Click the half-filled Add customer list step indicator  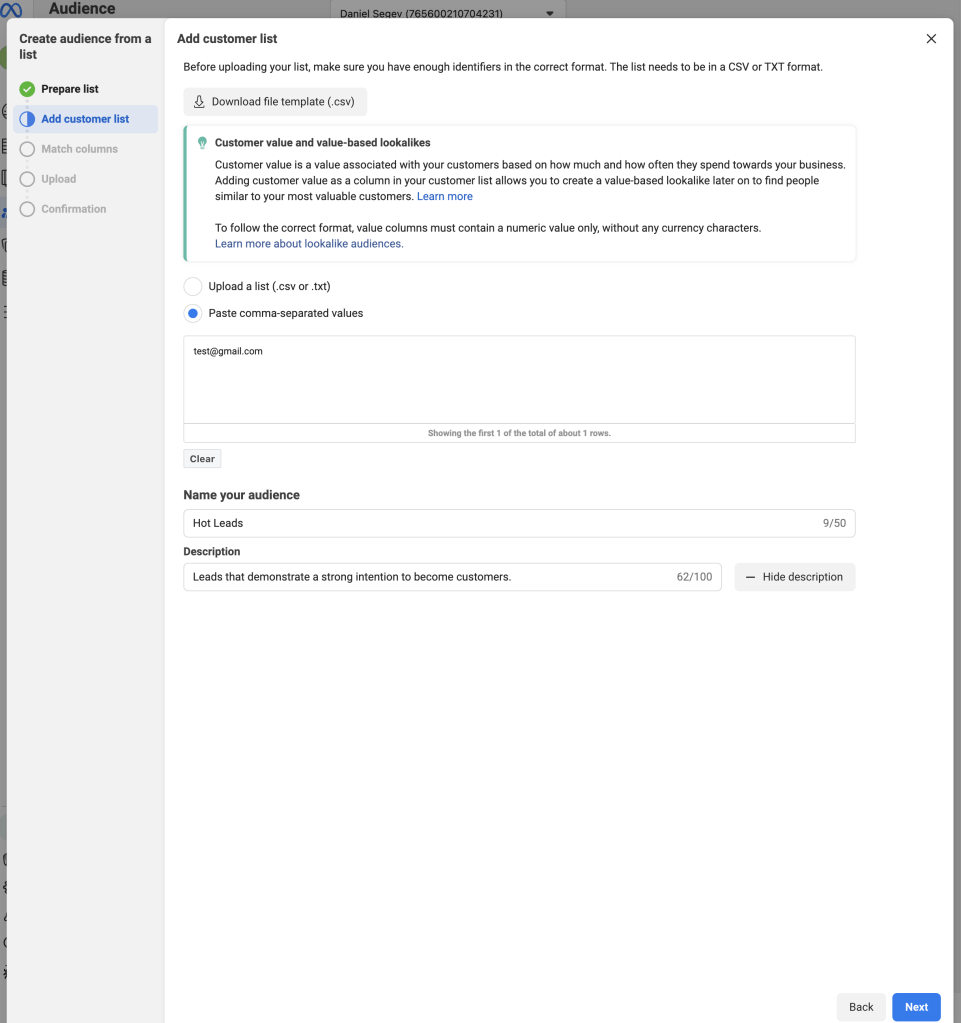26,118
